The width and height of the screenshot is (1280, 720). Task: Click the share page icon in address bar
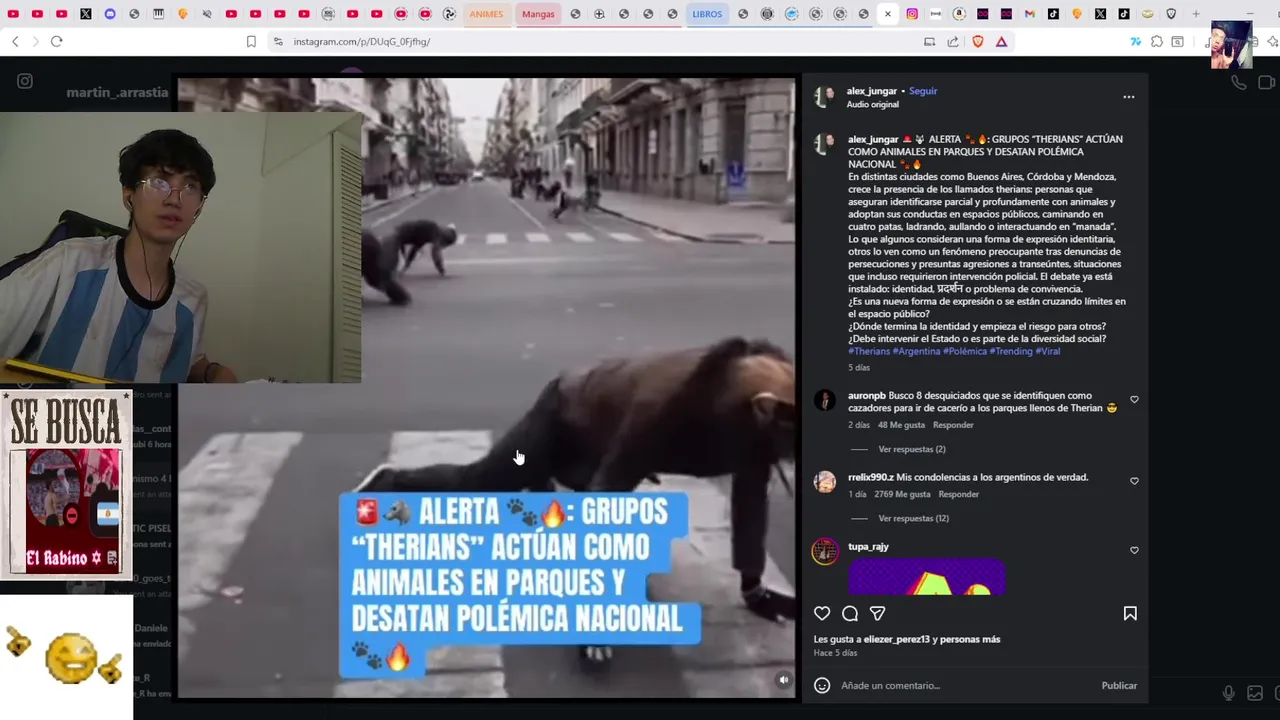pyautogui.click(x=953, y=41)
